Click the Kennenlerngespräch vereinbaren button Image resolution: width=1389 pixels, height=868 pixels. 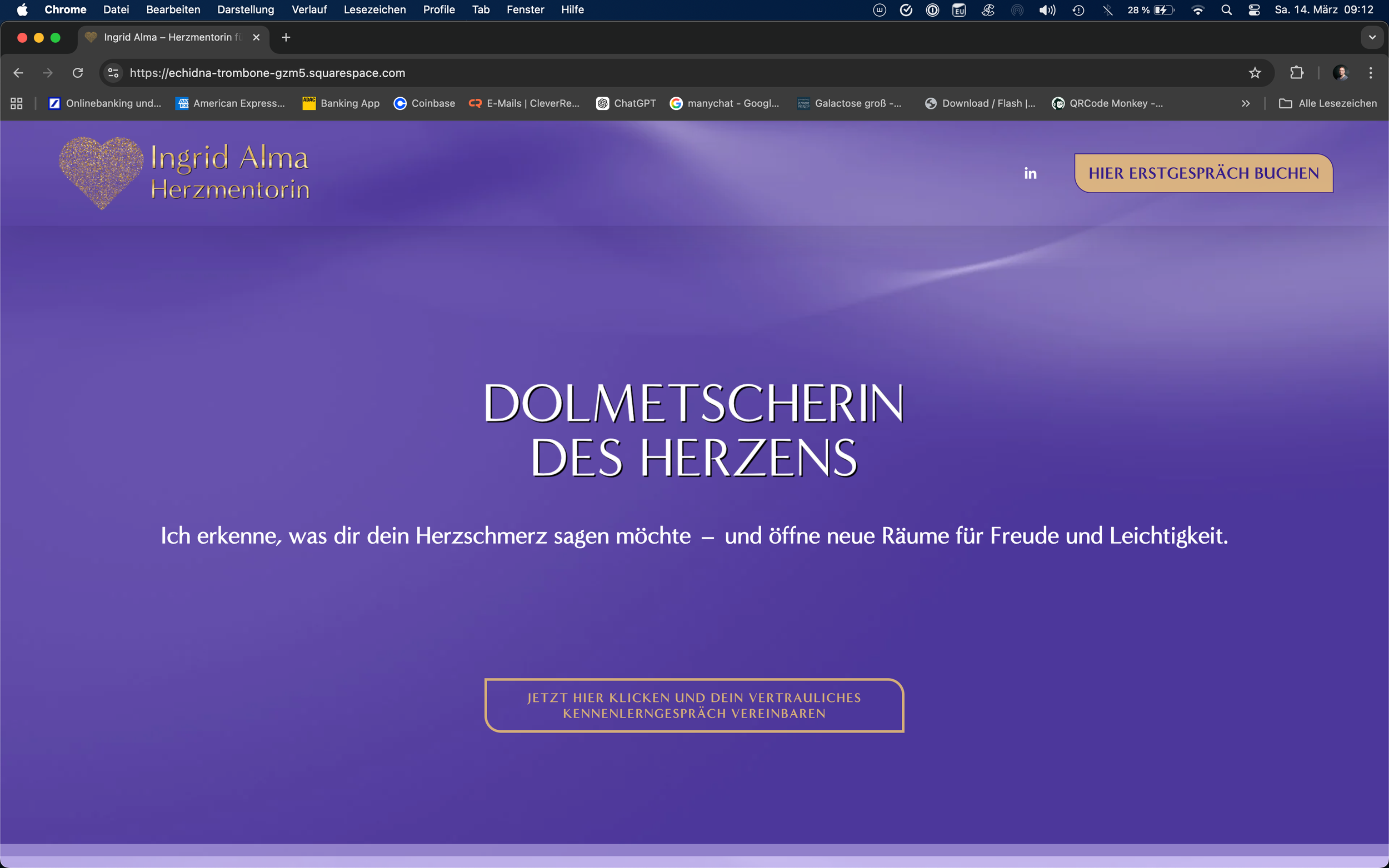click(694, 705)
